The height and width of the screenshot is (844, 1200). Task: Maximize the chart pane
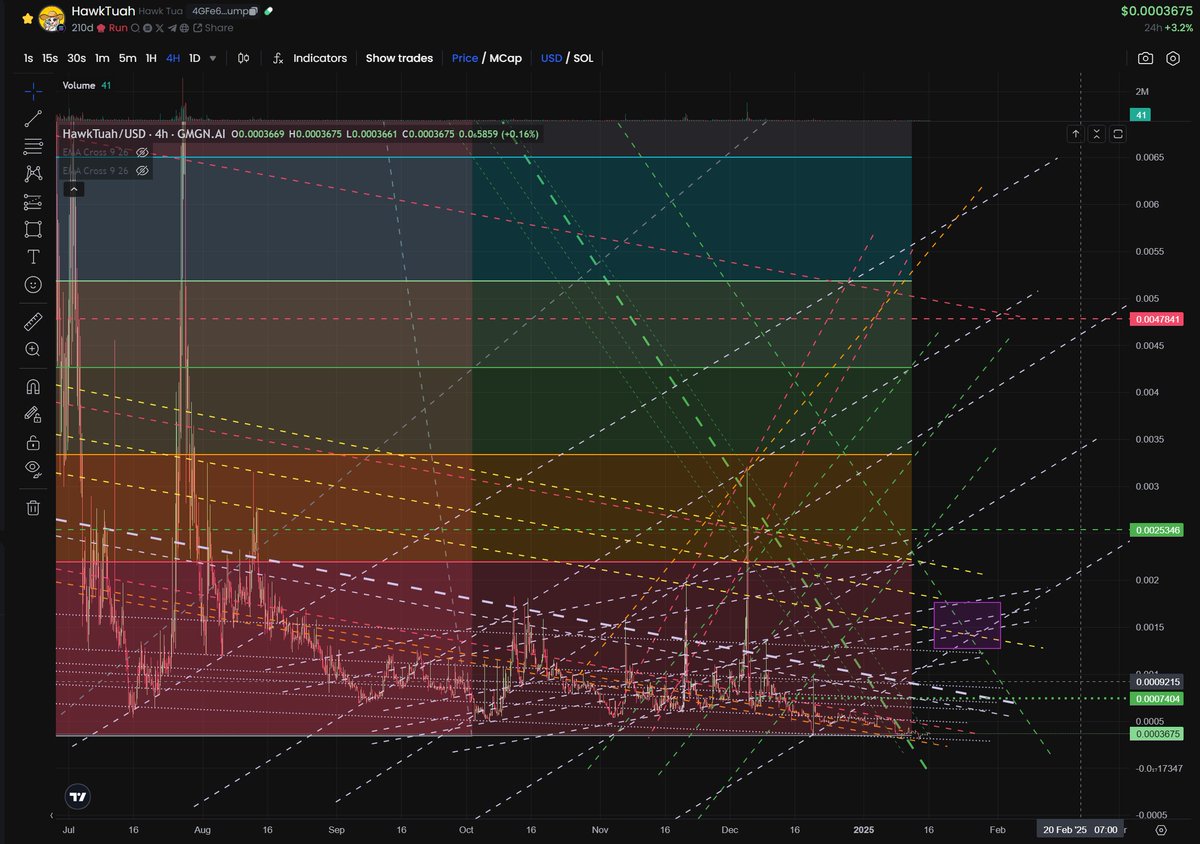coord(1117,133)
